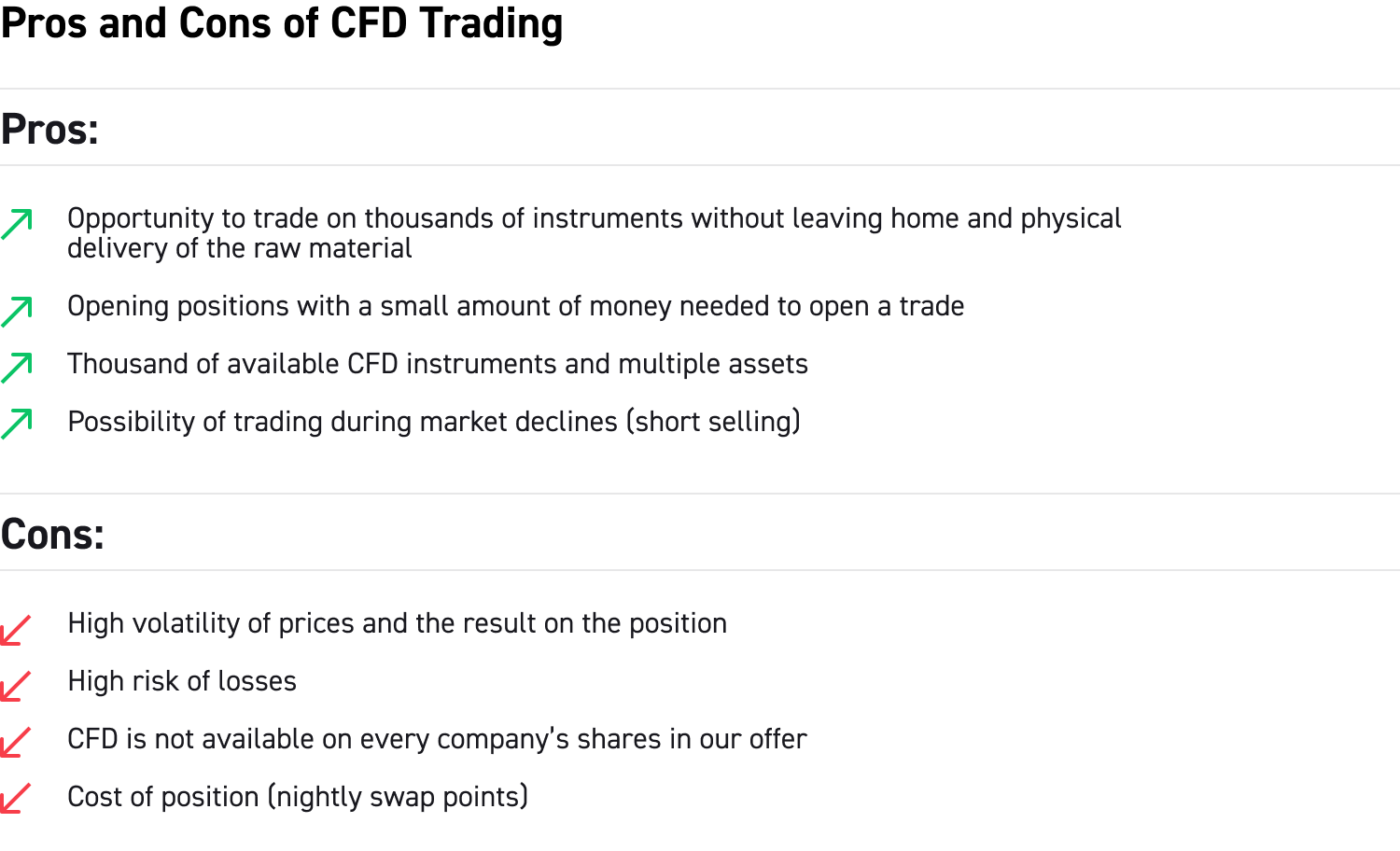Click 'Opening positions with a small amount' text
The image size is (1400, 851).
[x=515, y=306]
